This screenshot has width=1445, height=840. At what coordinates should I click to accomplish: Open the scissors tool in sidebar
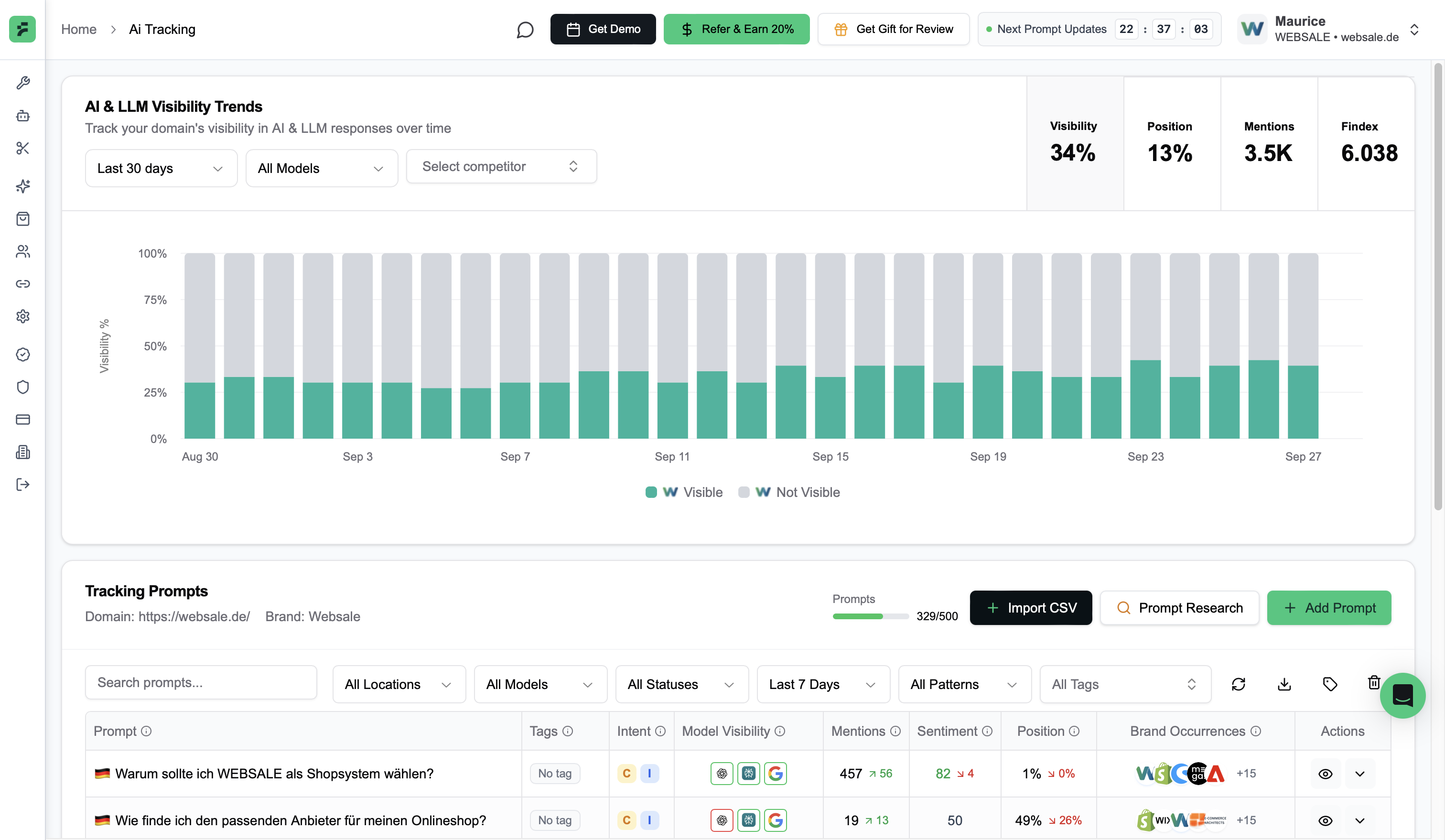(x=23, y=149)
